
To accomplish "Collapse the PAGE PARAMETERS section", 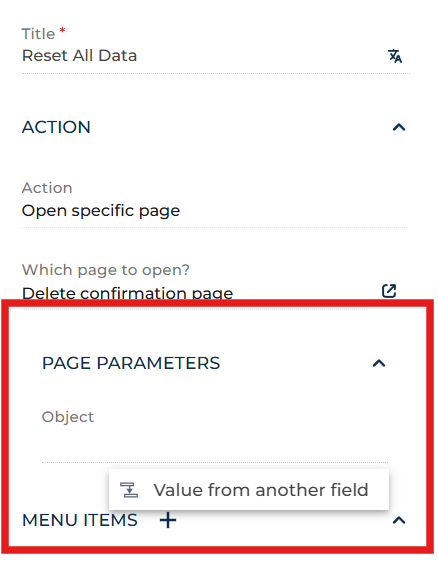I will [x=379, y=363].
